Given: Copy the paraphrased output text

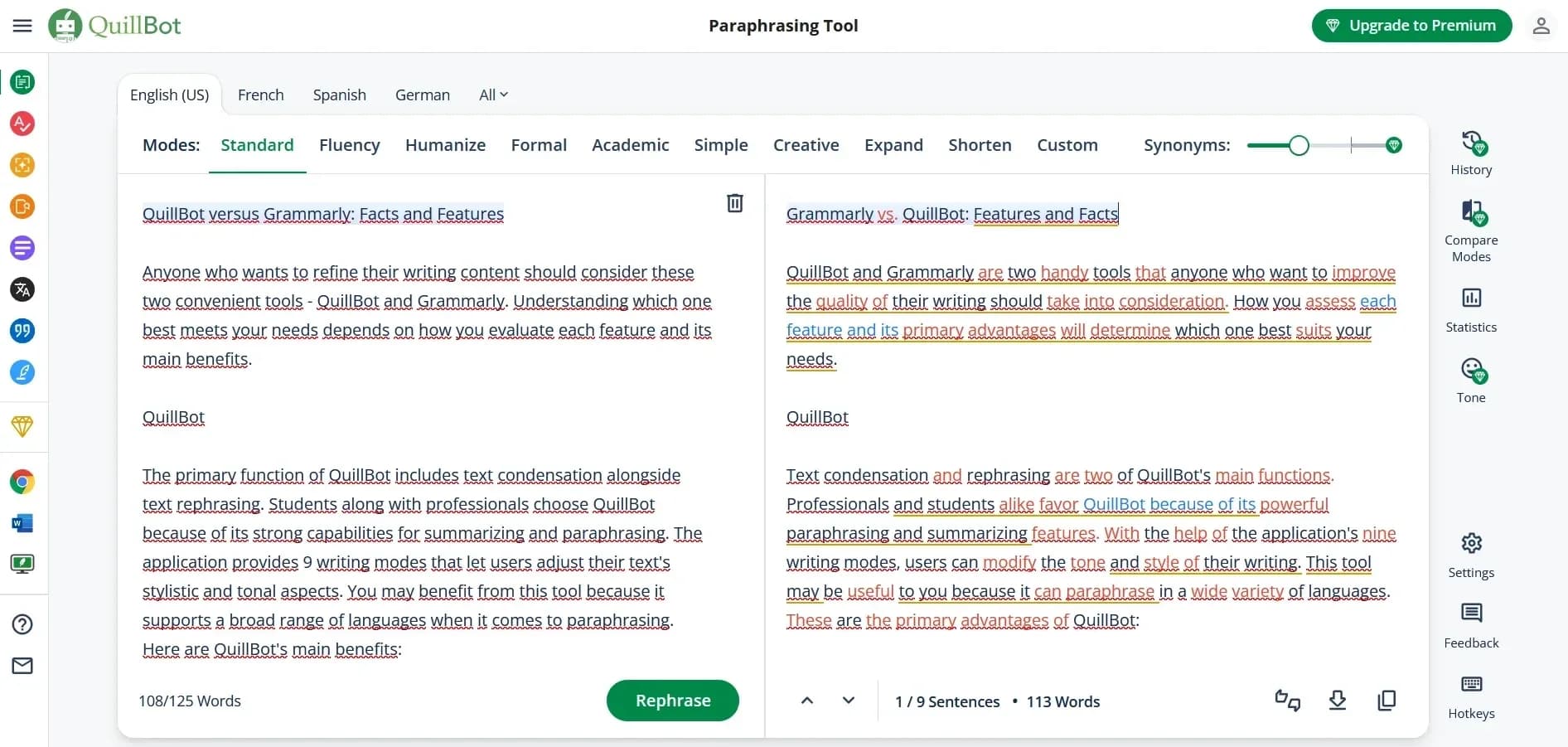Looking at the screenshot, I should click(x=1387, y=701).
